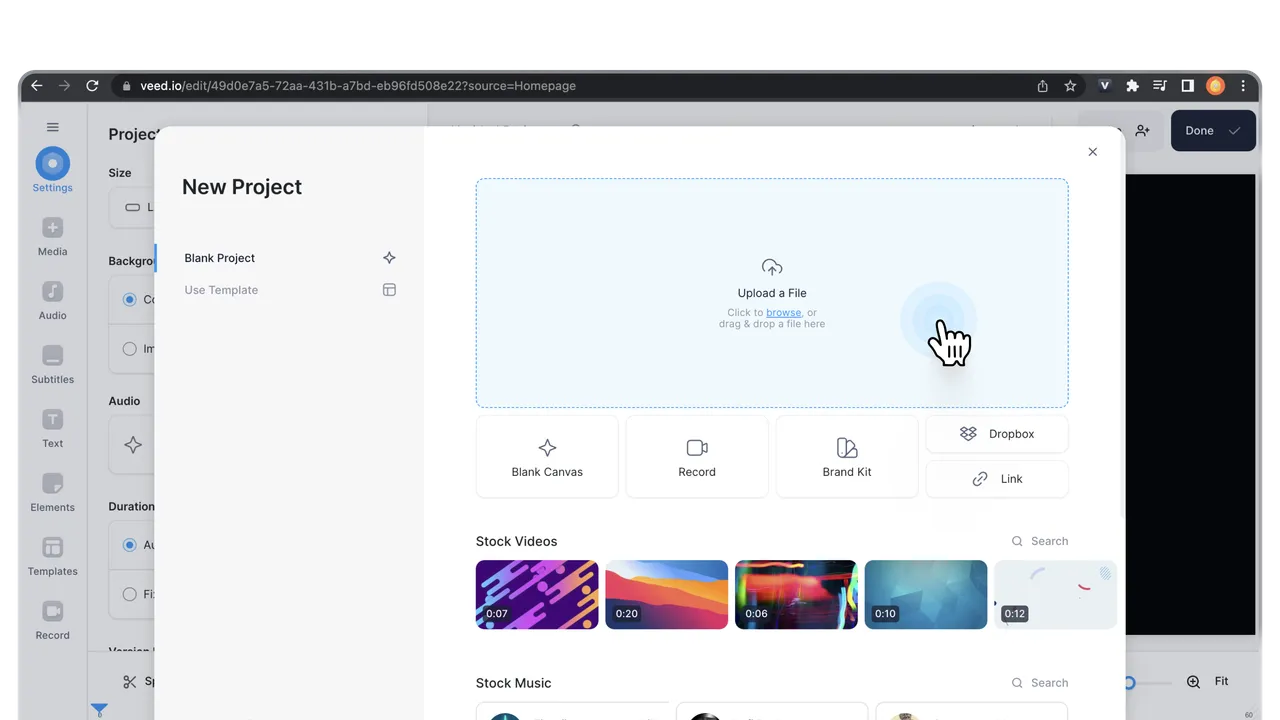Open the Chrome three-dot menu
The height and width of the screenshot is (720, 1280).
tap(1244, 86)
